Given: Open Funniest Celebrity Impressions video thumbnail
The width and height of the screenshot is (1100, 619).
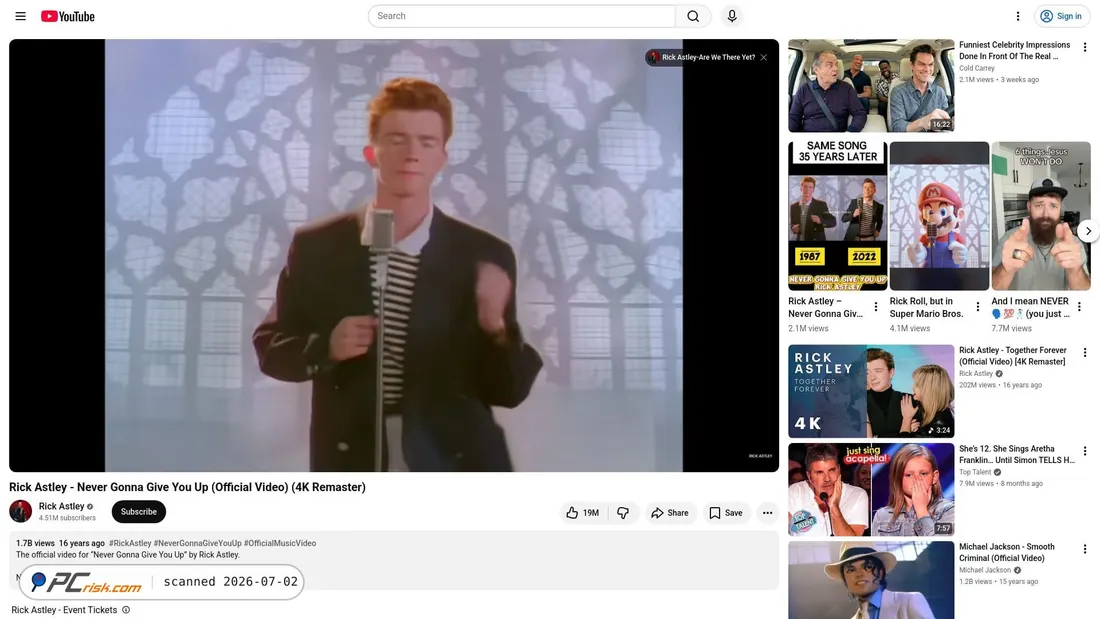Looking at the screenshot, I should 871,86.
